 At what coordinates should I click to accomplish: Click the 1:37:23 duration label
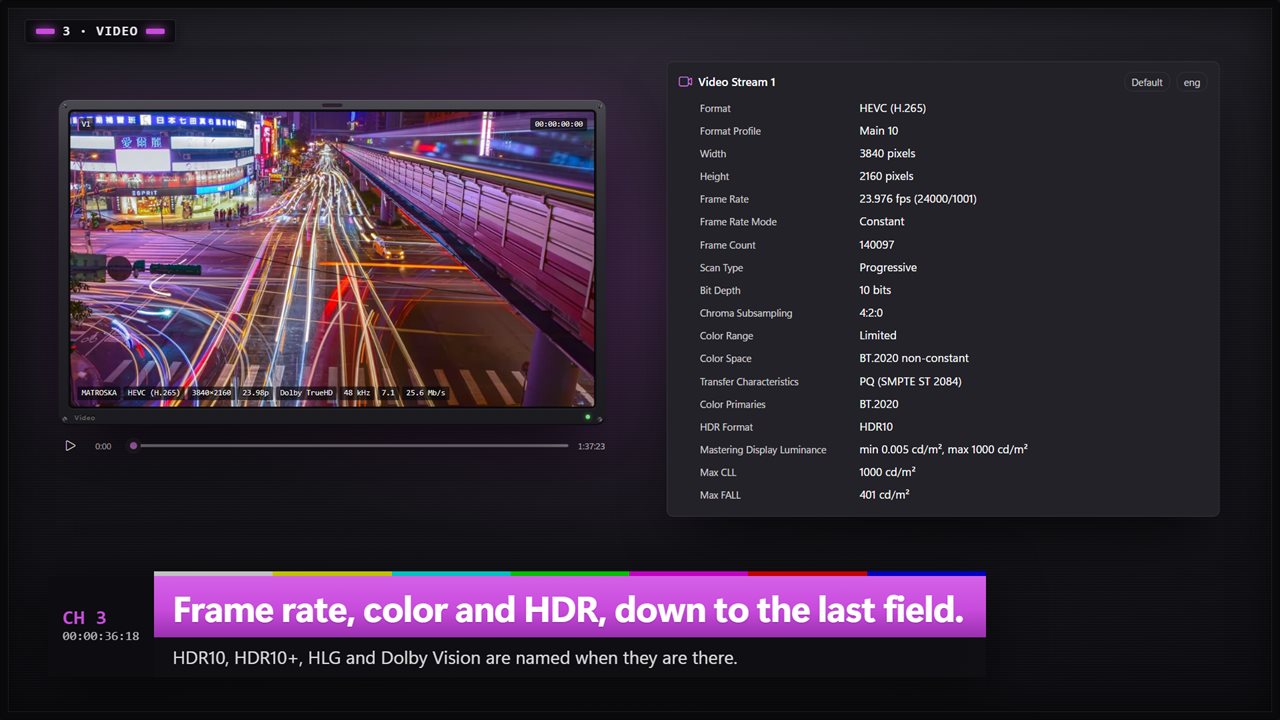591,446
